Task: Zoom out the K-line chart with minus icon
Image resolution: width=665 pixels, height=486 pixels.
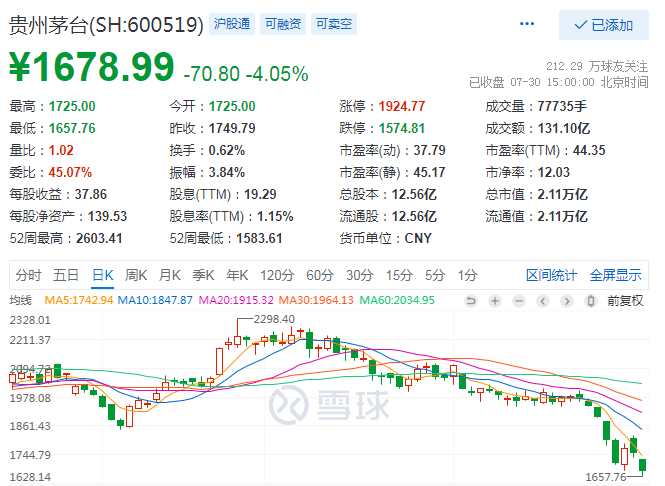Action: 519,301
